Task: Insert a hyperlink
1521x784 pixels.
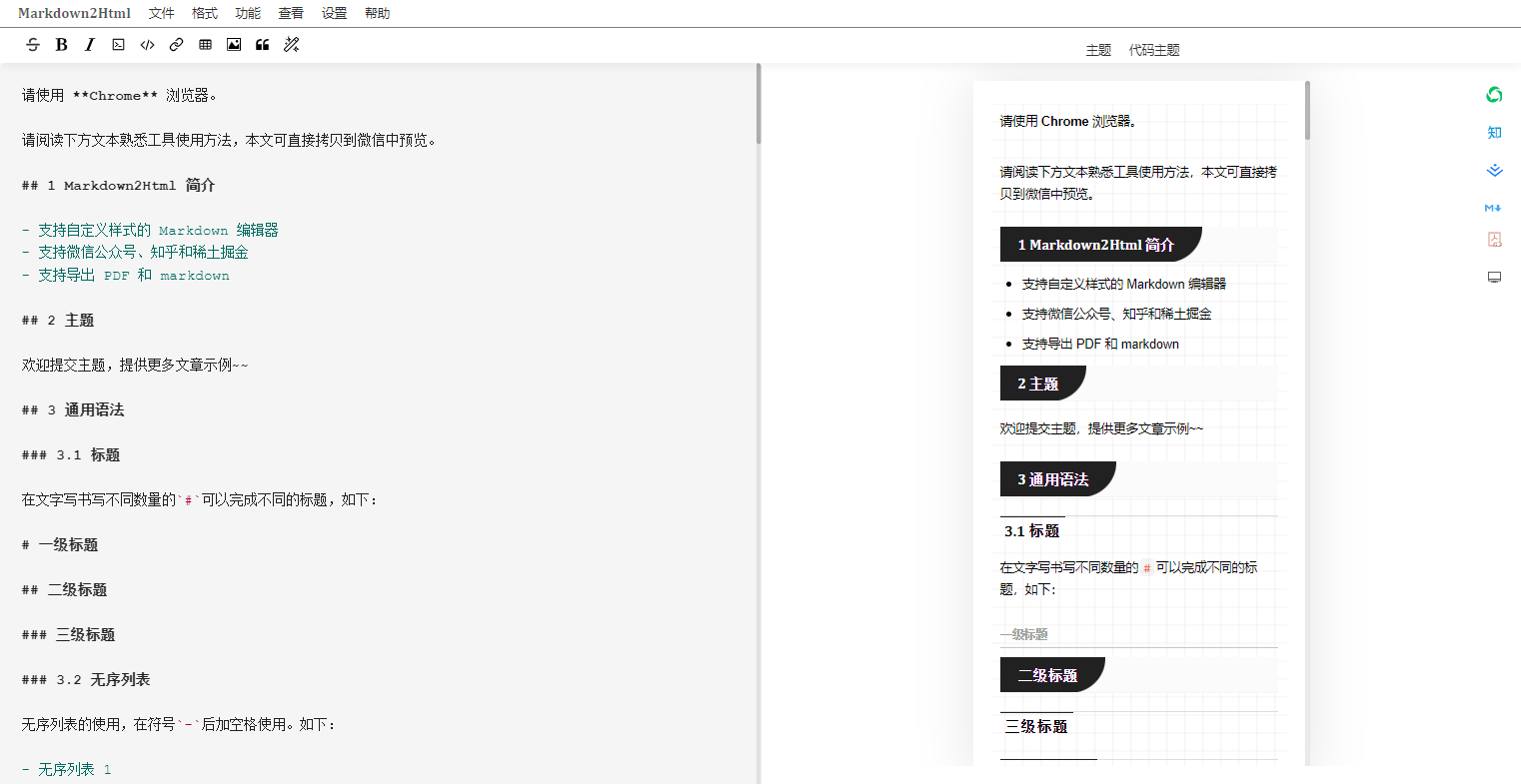Action: tap(176, 44)
